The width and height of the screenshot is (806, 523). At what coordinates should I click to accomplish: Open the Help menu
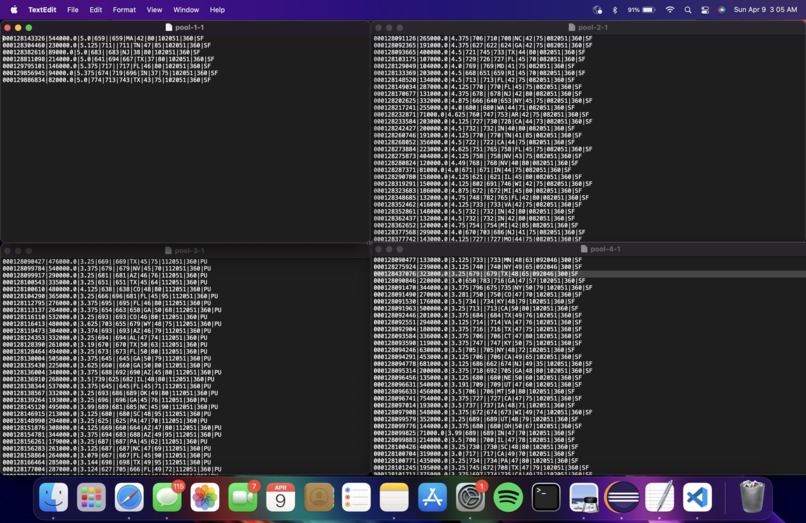pyautogui.click(x=217, y=10)
